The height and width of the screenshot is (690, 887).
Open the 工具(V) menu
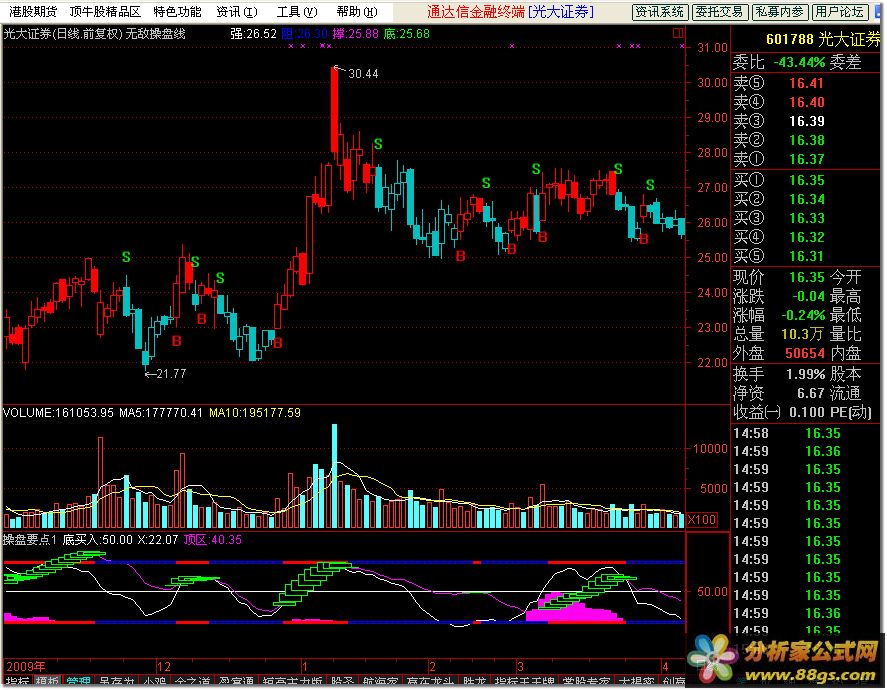tap(297, 11)
